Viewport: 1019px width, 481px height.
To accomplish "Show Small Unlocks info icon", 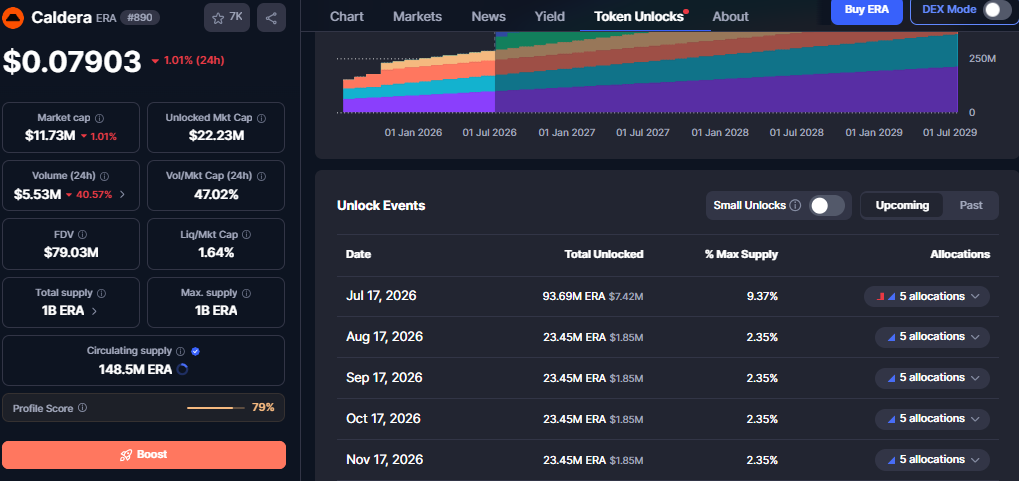I will tap(795, 205).
